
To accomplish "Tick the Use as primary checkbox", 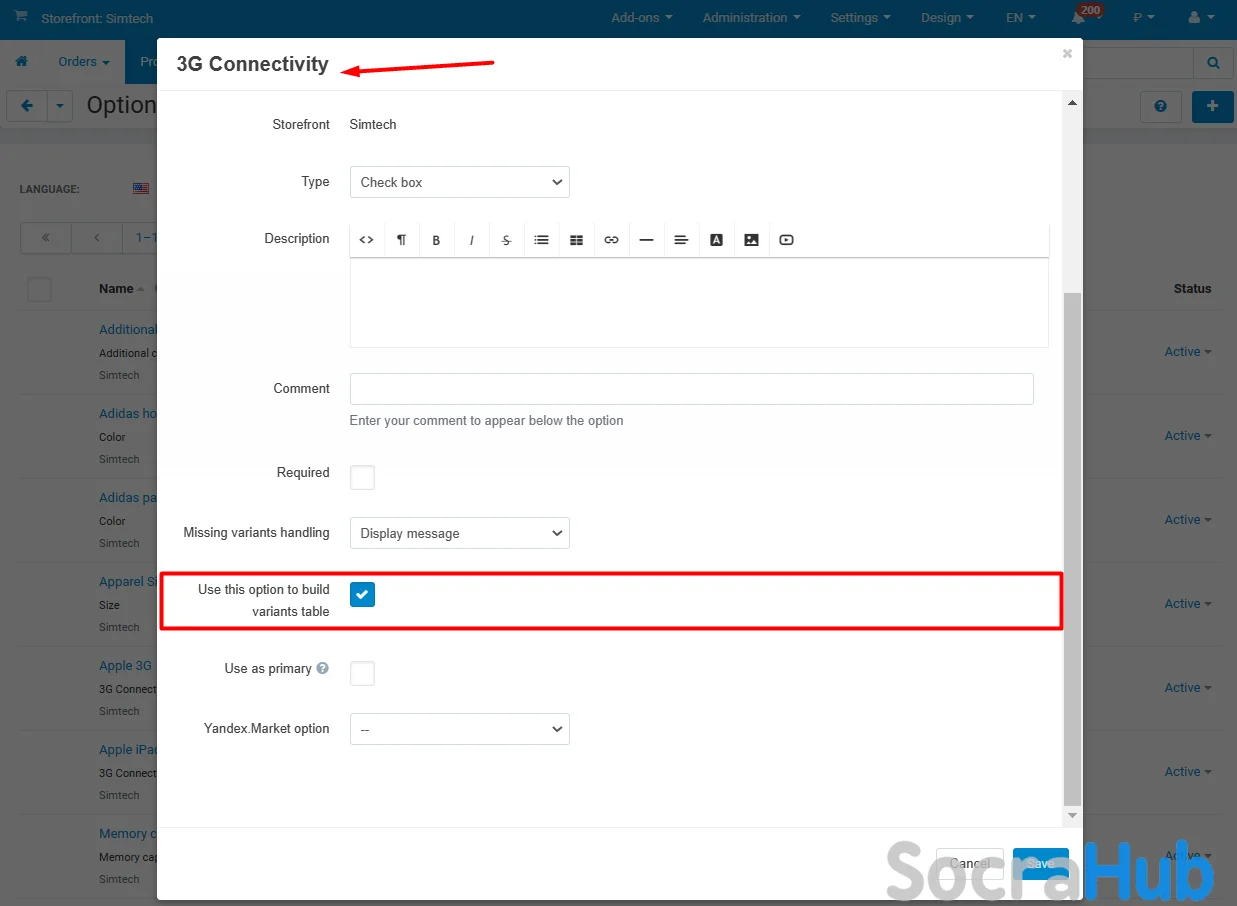I will [x=362, y=673].
